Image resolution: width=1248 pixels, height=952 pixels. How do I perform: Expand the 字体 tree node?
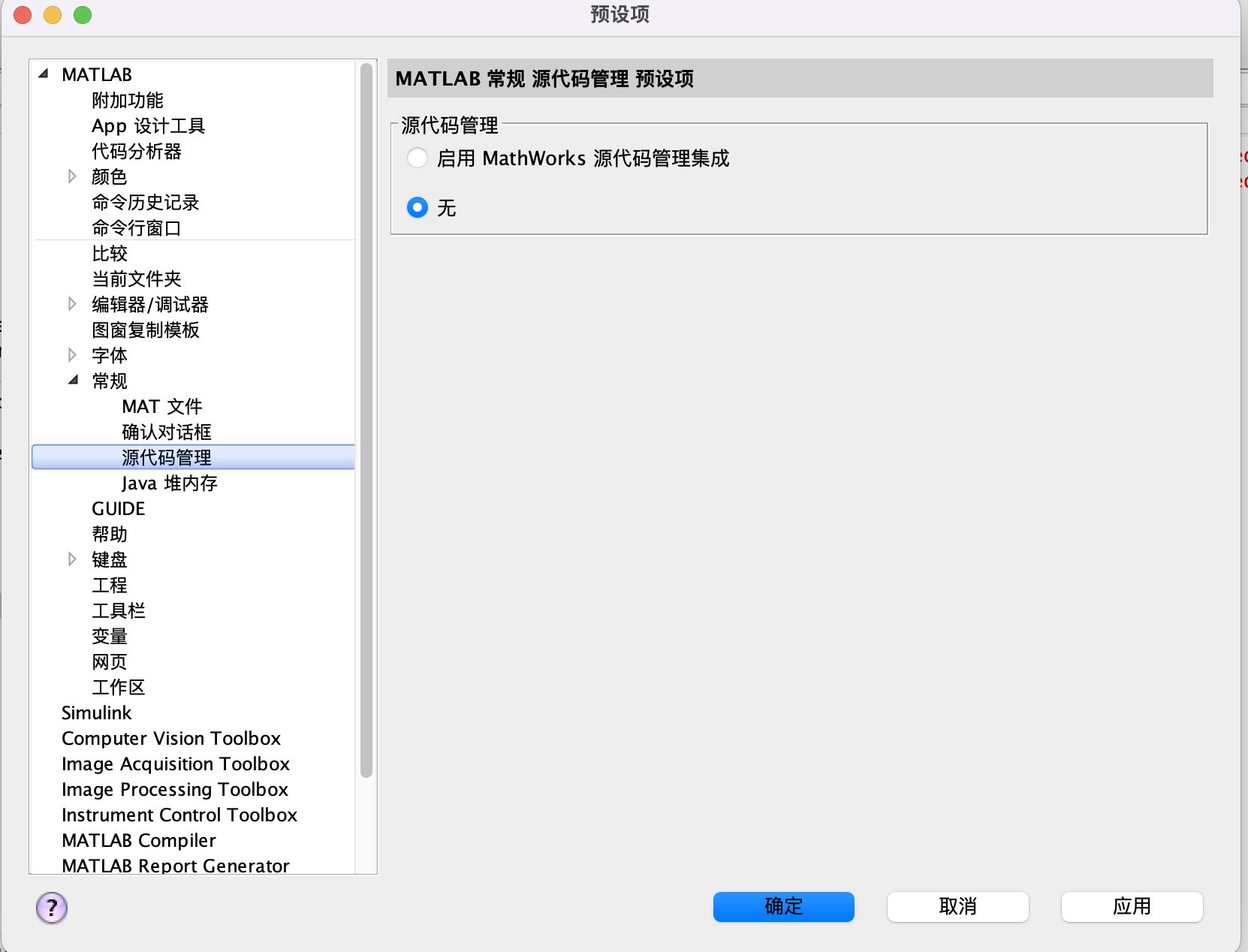(72, 355)
